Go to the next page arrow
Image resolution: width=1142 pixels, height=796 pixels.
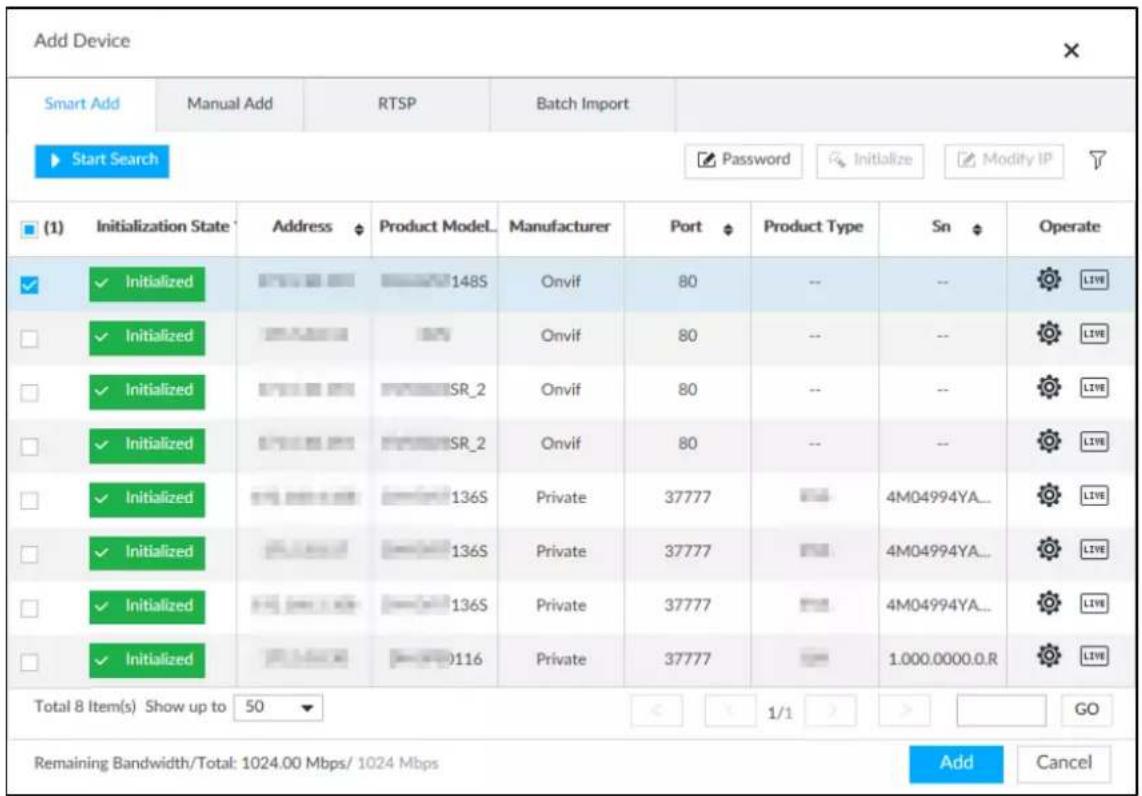pyautogui.click(x=831, y=710)
